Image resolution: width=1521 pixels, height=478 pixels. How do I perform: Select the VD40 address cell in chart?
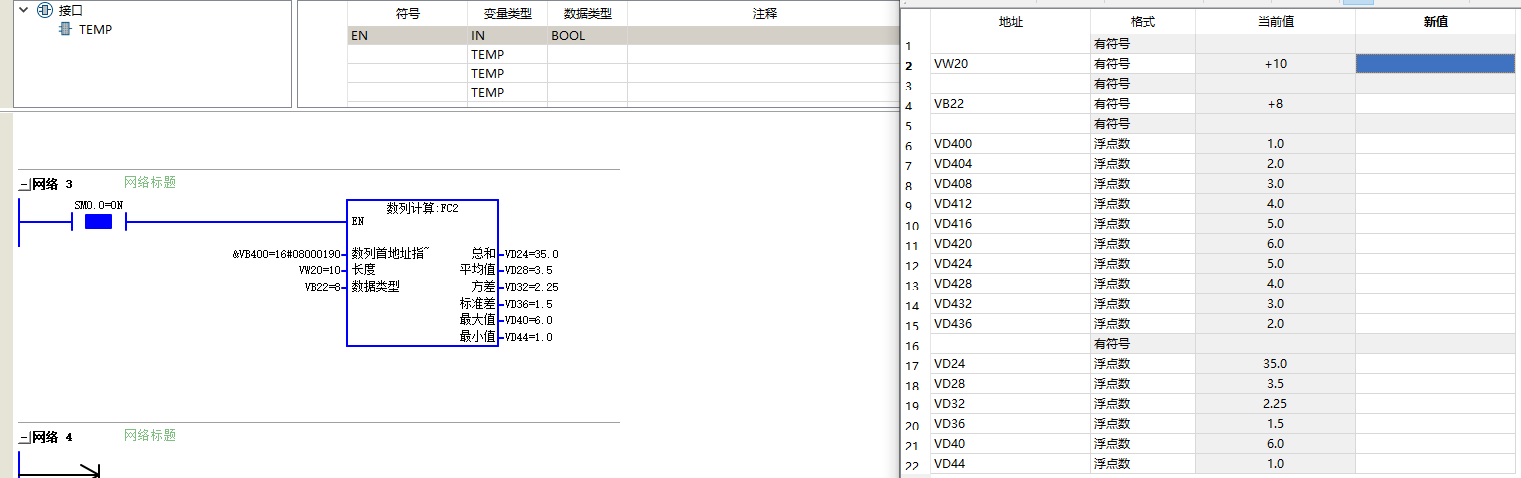pos(1010,444)
